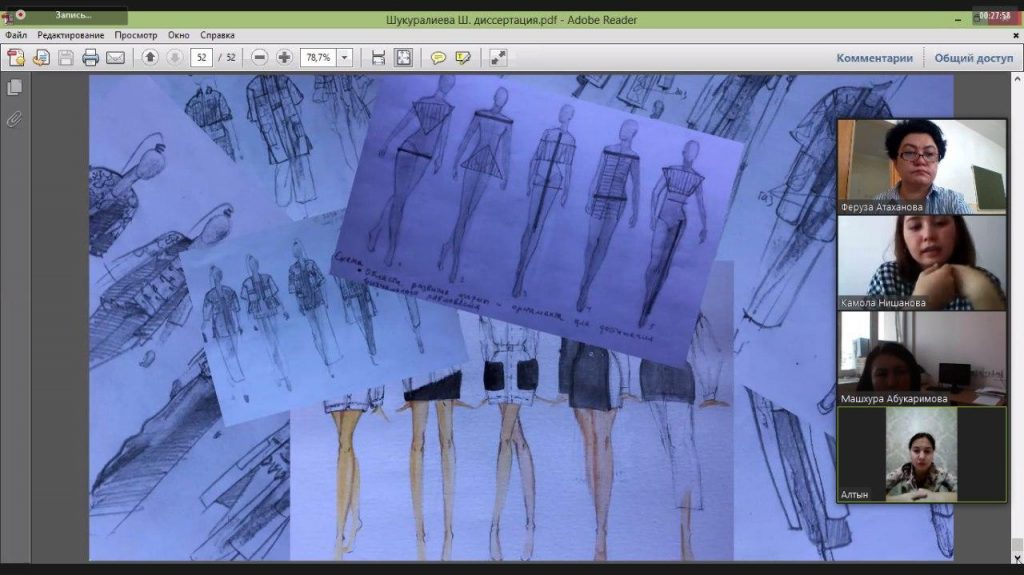The width and height of the screenshot is (1024, 575).
Task: Click the Send by email envelope icon
Action: click(x=116, y=58)
